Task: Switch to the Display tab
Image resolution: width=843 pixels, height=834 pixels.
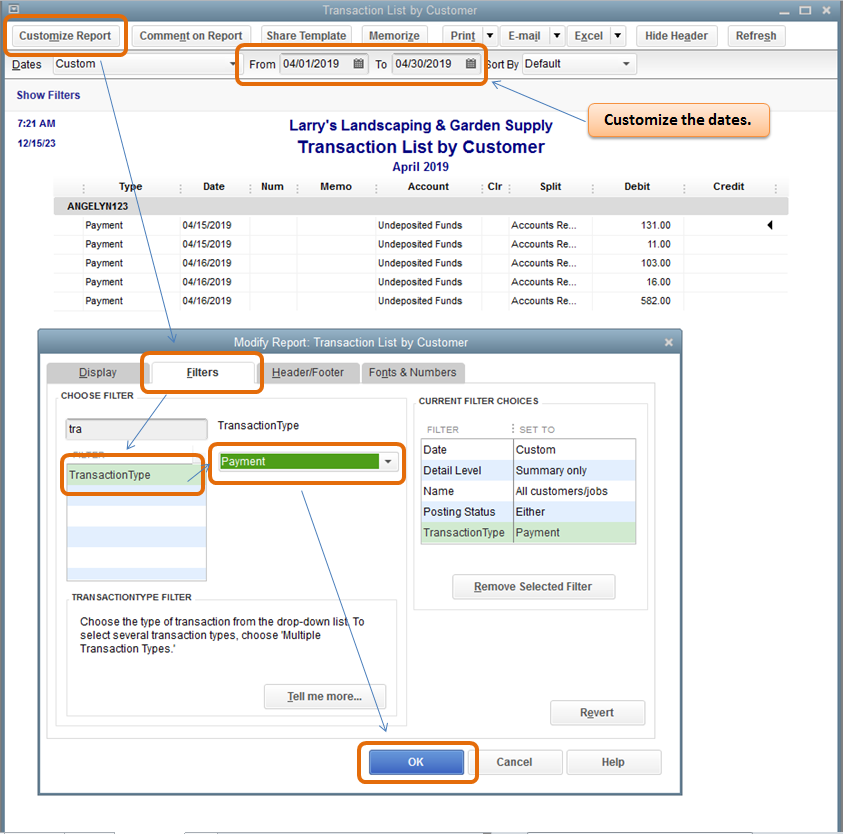Action: pyautogui.click(x=97, y=373)
